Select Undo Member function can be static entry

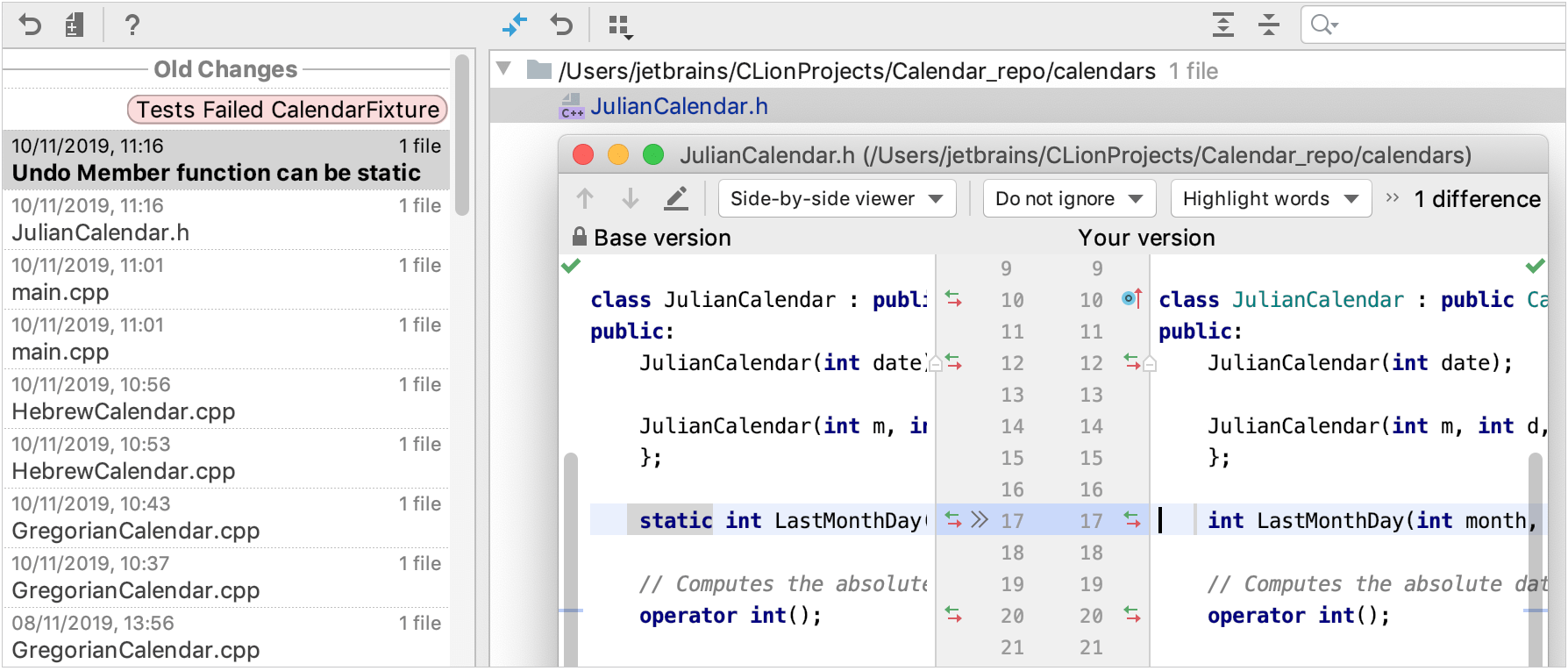tap(225, 161)
